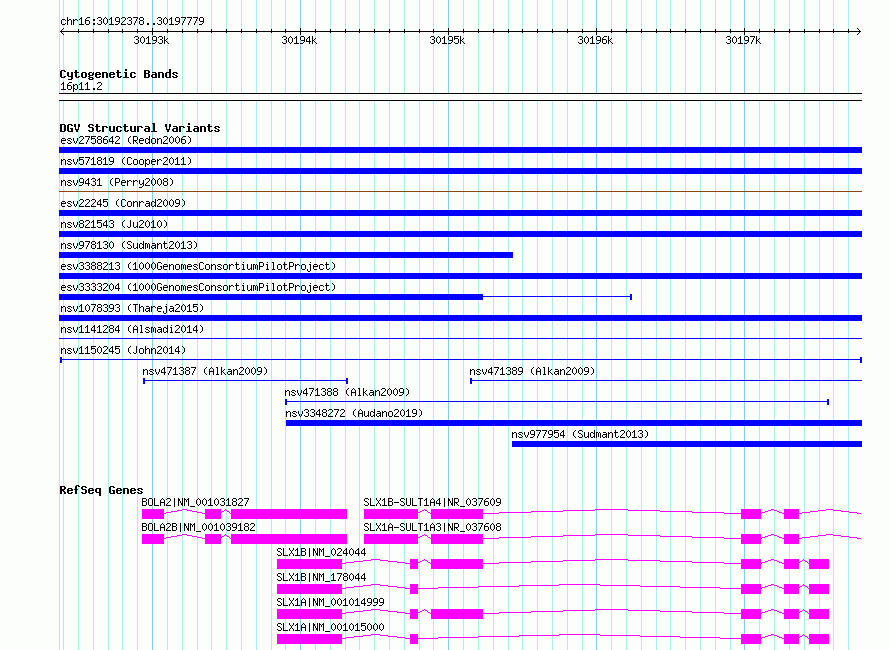Open gene label SLX1B|NM_024044
This screenshot has width=890, height=650.
coord(321,552)
